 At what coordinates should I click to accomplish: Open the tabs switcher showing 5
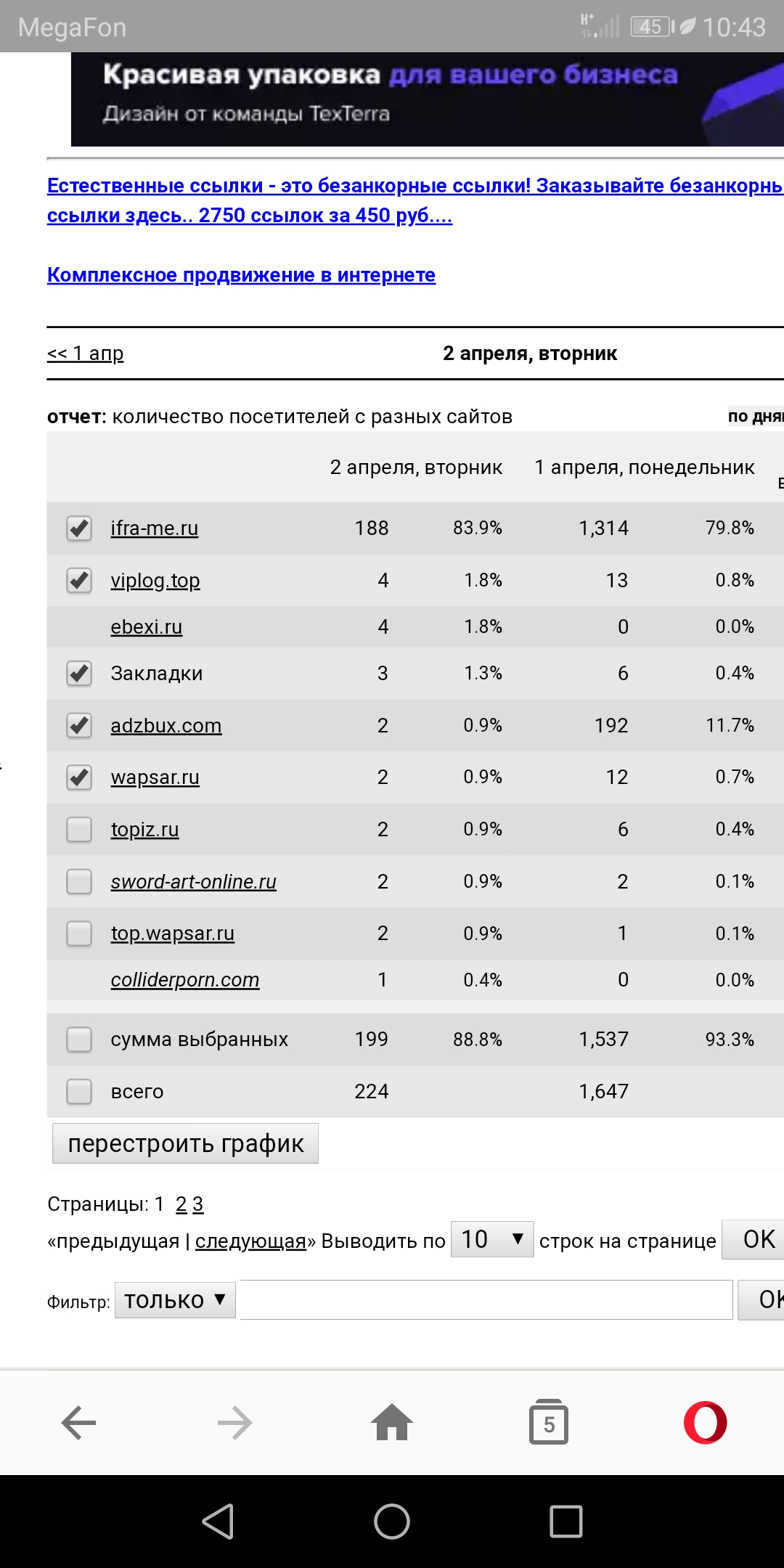pos(549,1421)
